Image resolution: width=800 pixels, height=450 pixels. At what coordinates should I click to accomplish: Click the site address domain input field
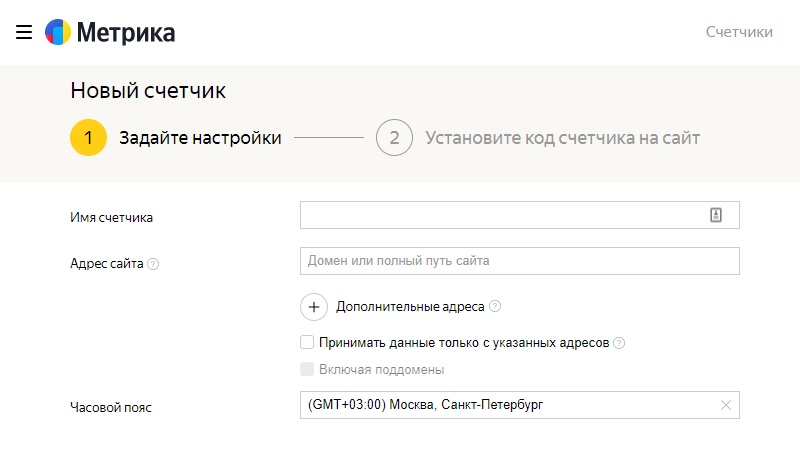519,261
